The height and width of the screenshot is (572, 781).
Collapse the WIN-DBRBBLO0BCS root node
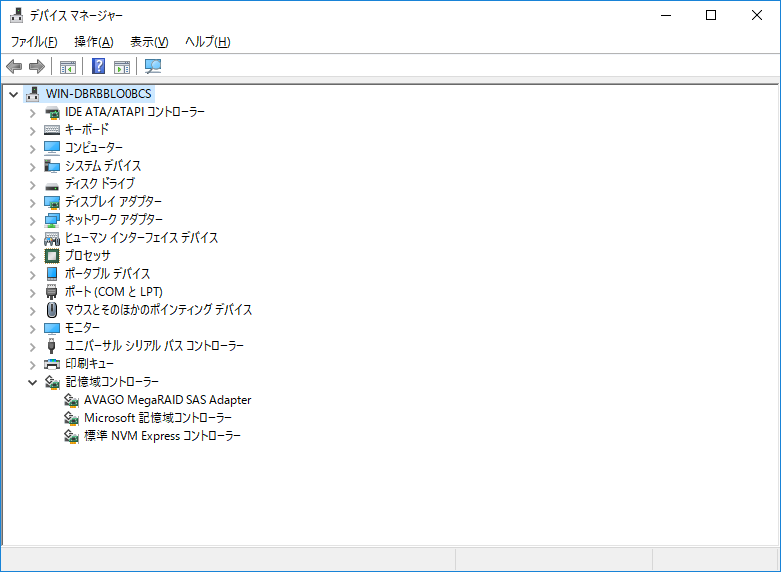(x=13, y=94)
